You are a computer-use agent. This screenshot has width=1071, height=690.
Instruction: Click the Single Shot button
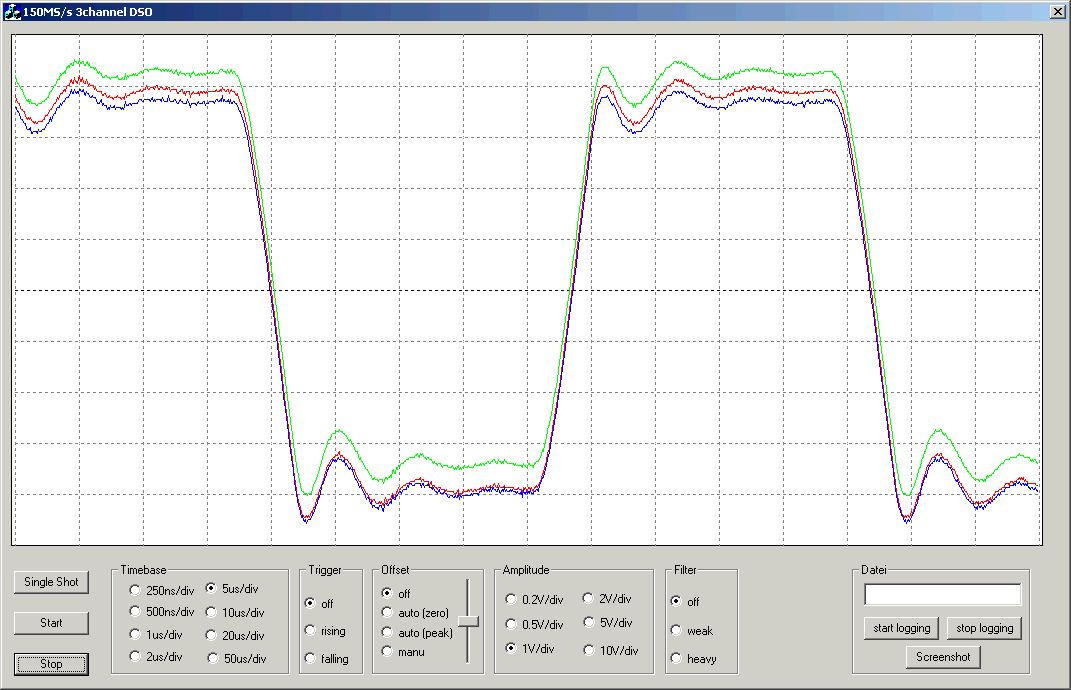51,582
